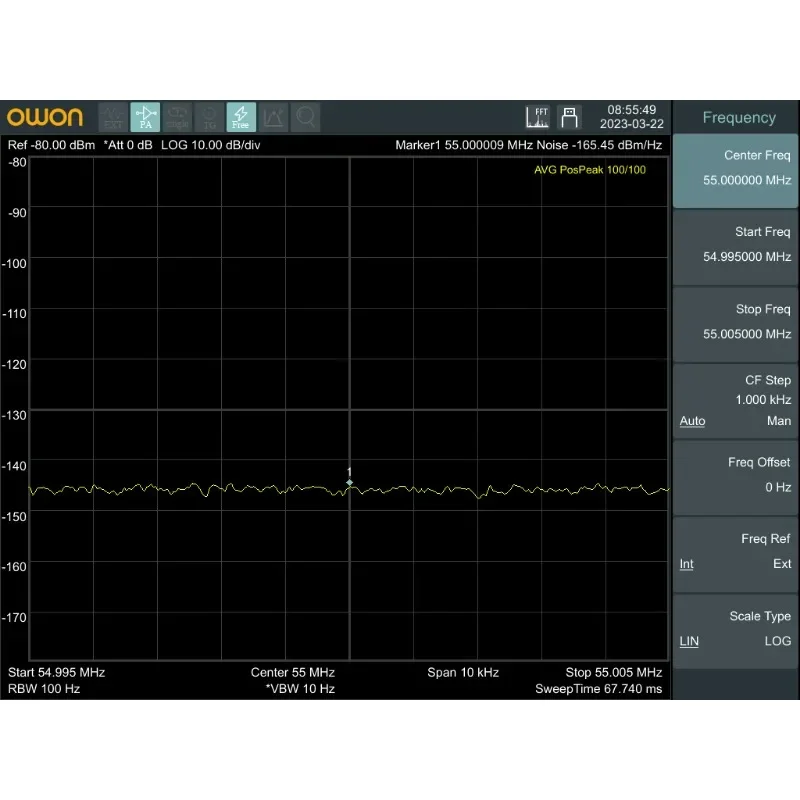Click Marker 1 diamond on the trace

click(x=349, y=483)
